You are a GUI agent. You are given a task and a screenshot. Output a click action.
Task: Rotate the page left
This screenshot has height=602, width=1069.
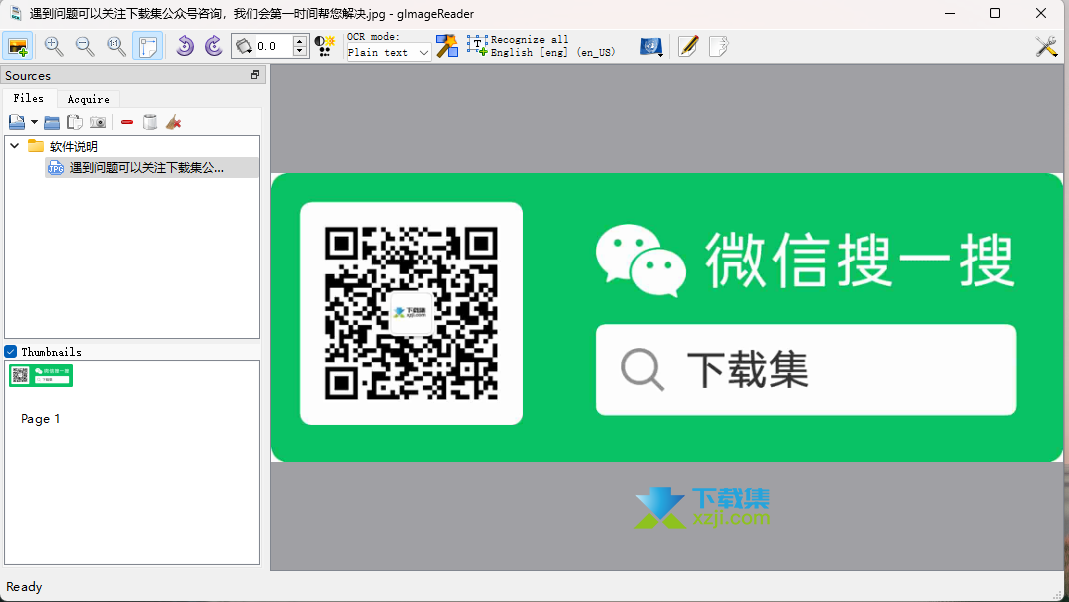click(185, 46)
